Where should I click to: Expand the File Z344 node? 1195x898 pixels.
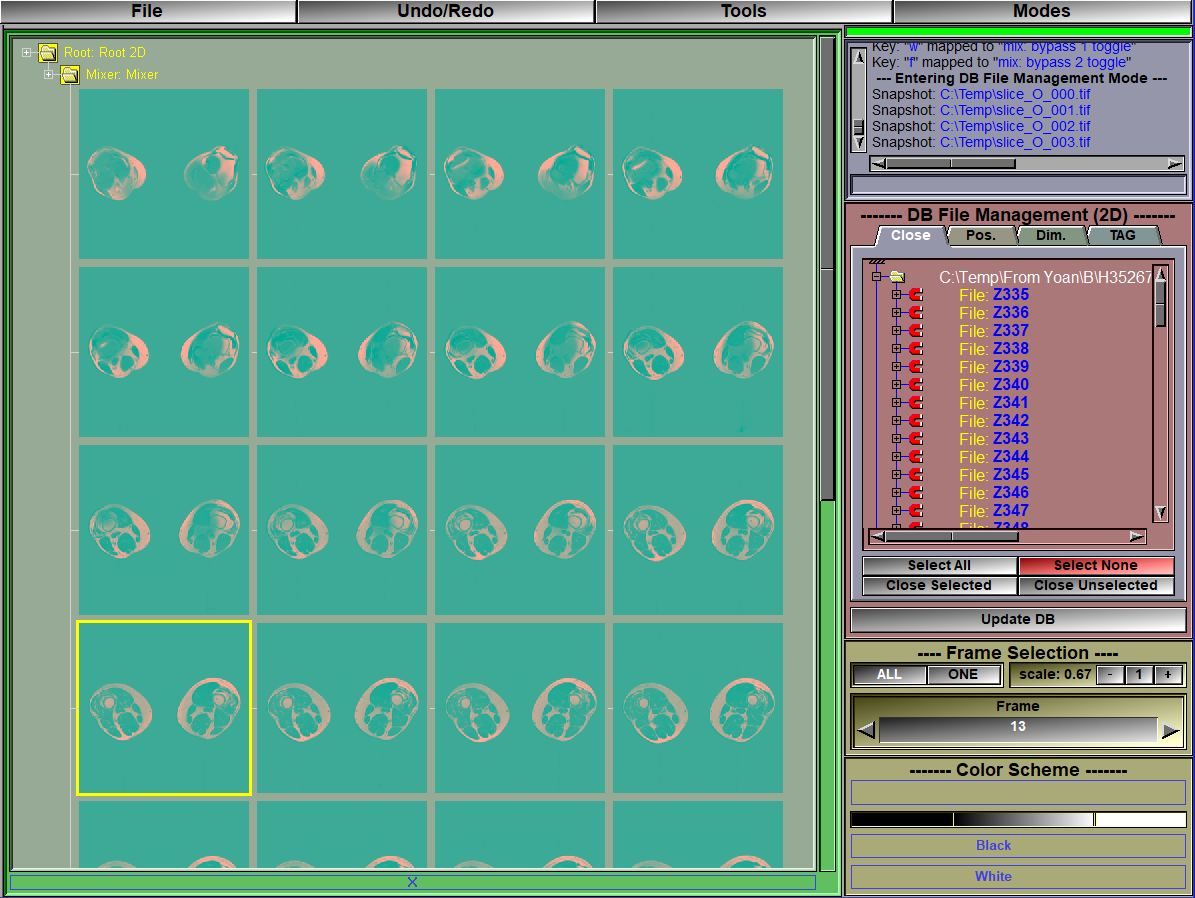(x=896, y=457)
